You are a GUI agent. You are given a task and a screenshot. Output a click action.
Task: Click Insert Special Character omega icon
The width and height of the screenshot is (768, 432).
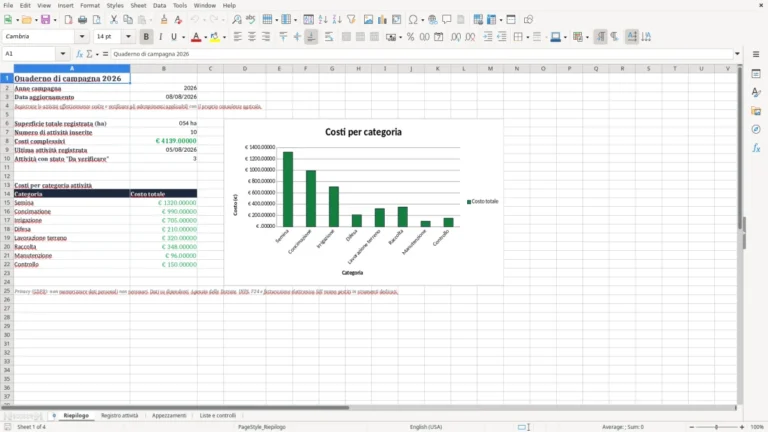[413, 20]
